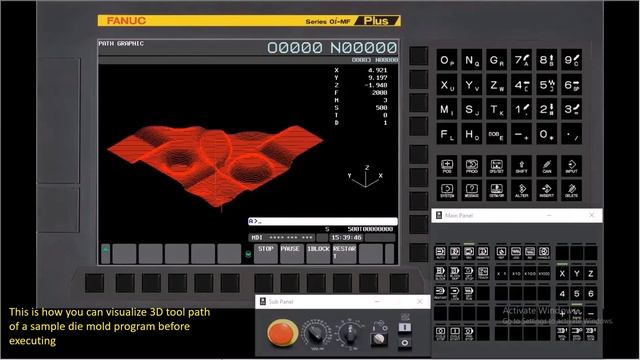640x360 pixels.
Task: Select X1000 increment multiplier
Action: tap(544, 273)
